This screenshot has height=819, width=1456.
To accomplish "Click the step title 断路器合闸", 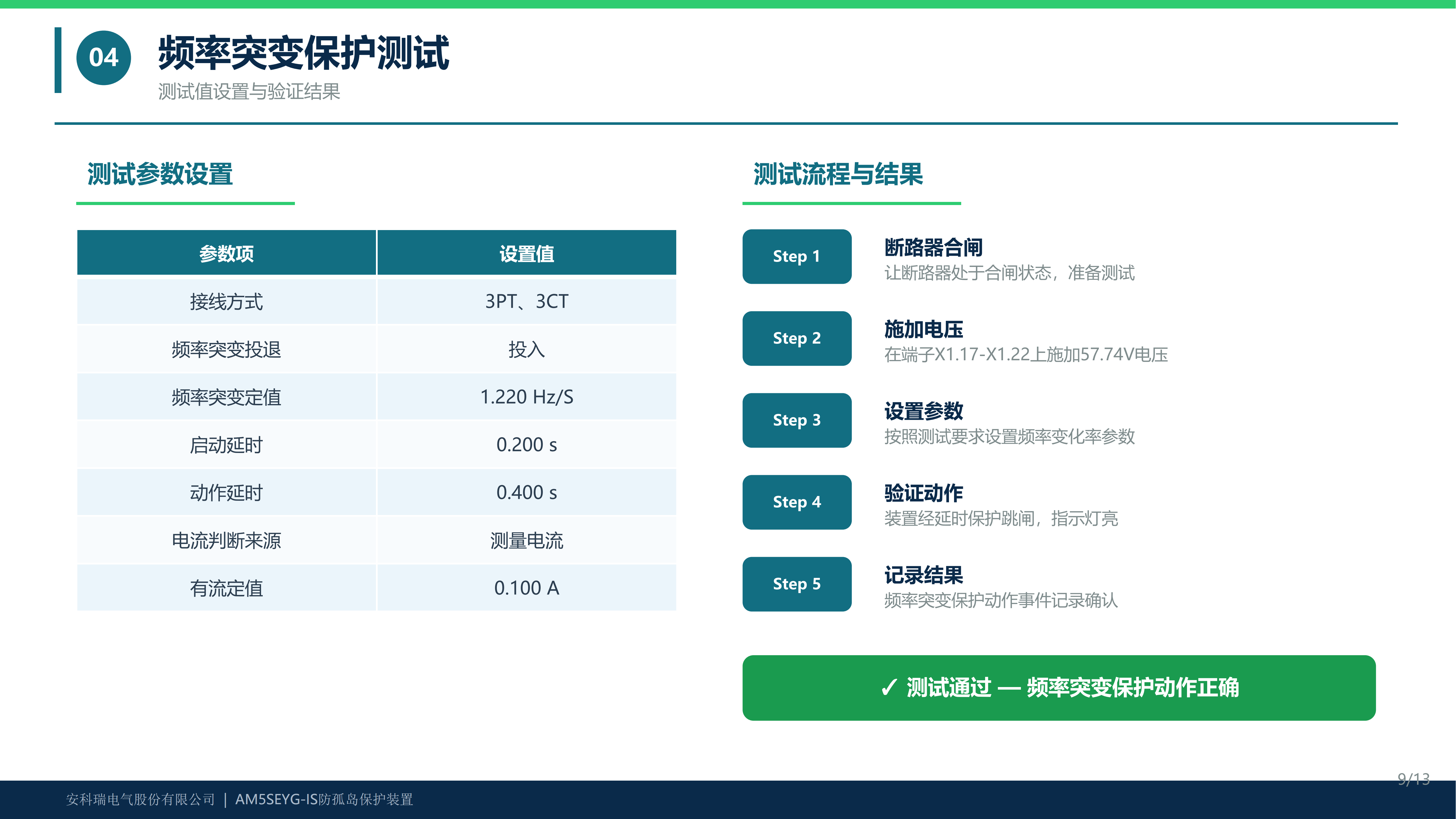I will click(933, 247).
